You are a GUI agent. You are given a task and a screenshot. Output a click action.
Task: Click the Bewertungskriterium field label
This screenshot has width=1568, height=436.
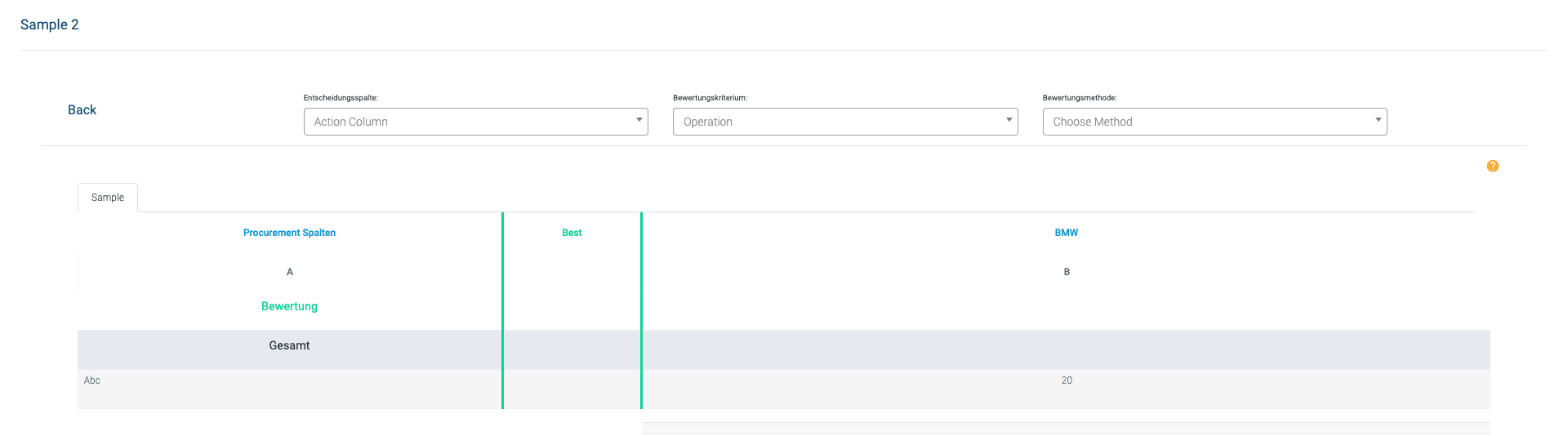tap(710, 98)
